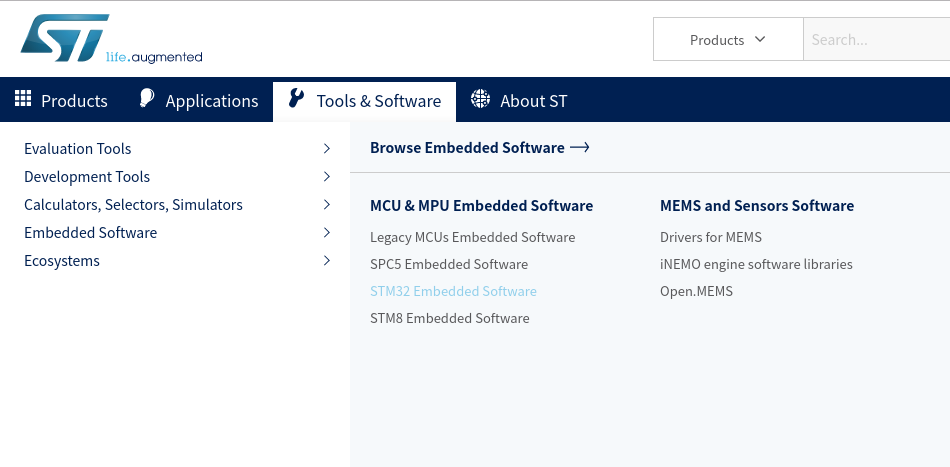Click into the Search input field
This screenshot has height=467, width=950.
click(x=877, y=39)
